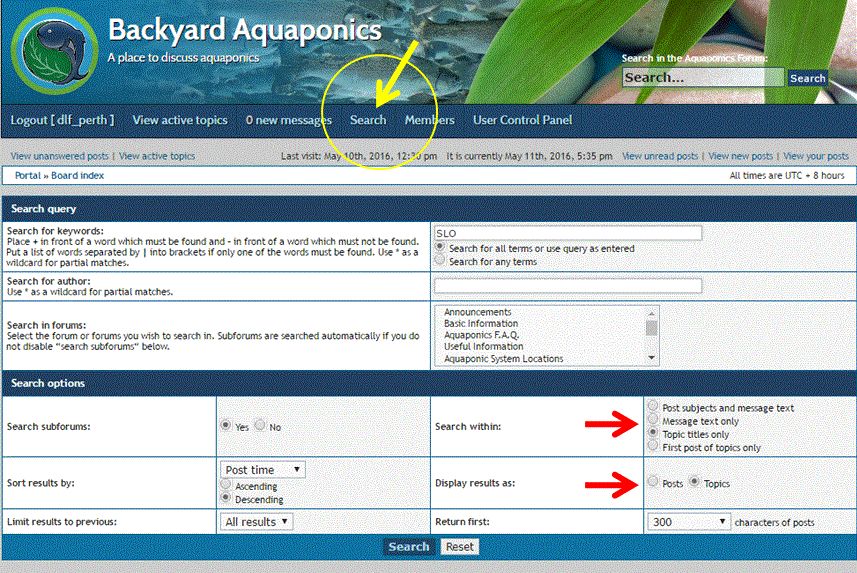
Task: Click the Reset button
Action: tap(460, 547)
